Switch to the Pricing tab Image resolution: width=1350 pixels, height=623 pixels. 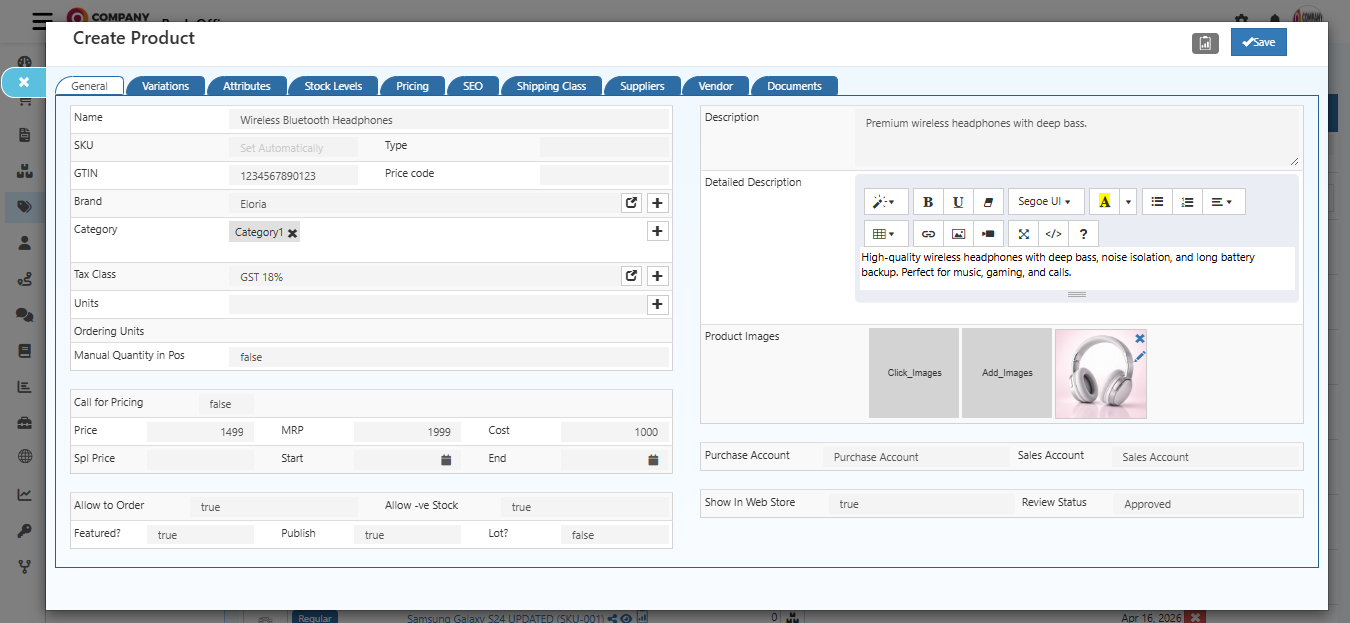[x=412, y=86]
